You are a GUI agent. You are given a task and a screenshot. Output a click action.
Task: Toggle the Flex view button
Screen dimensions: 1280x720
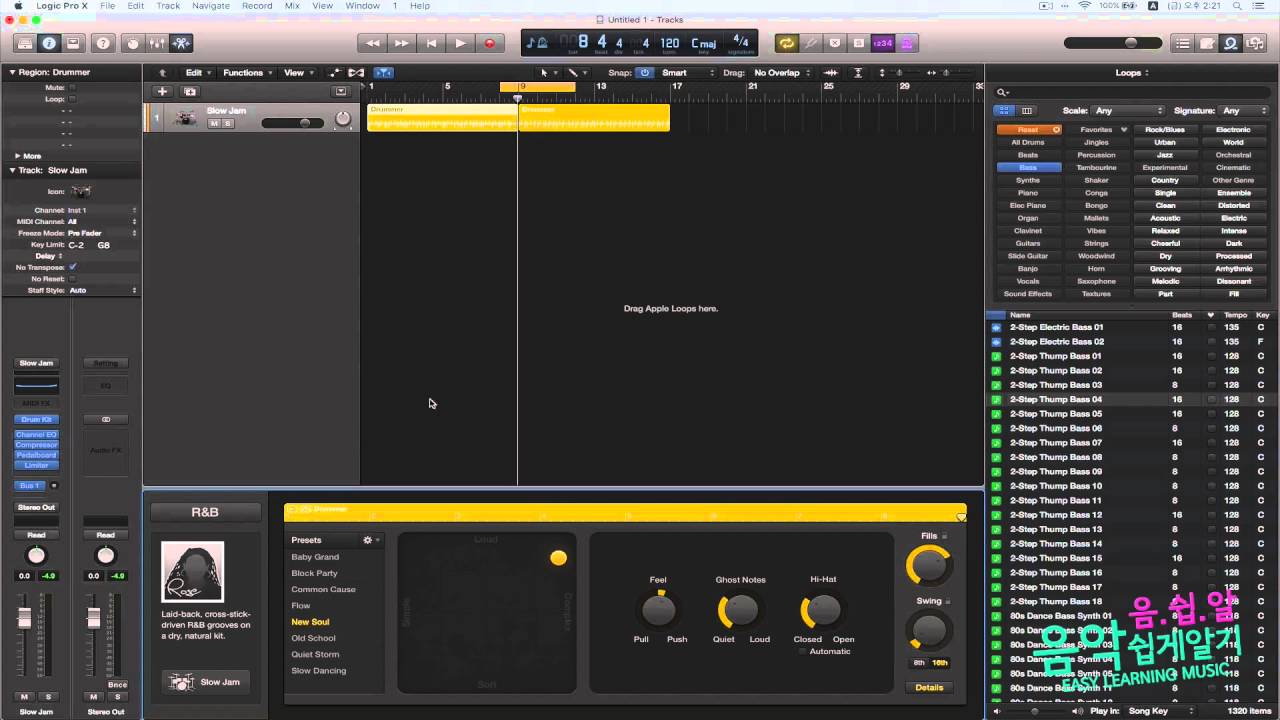tap(356, 73)
